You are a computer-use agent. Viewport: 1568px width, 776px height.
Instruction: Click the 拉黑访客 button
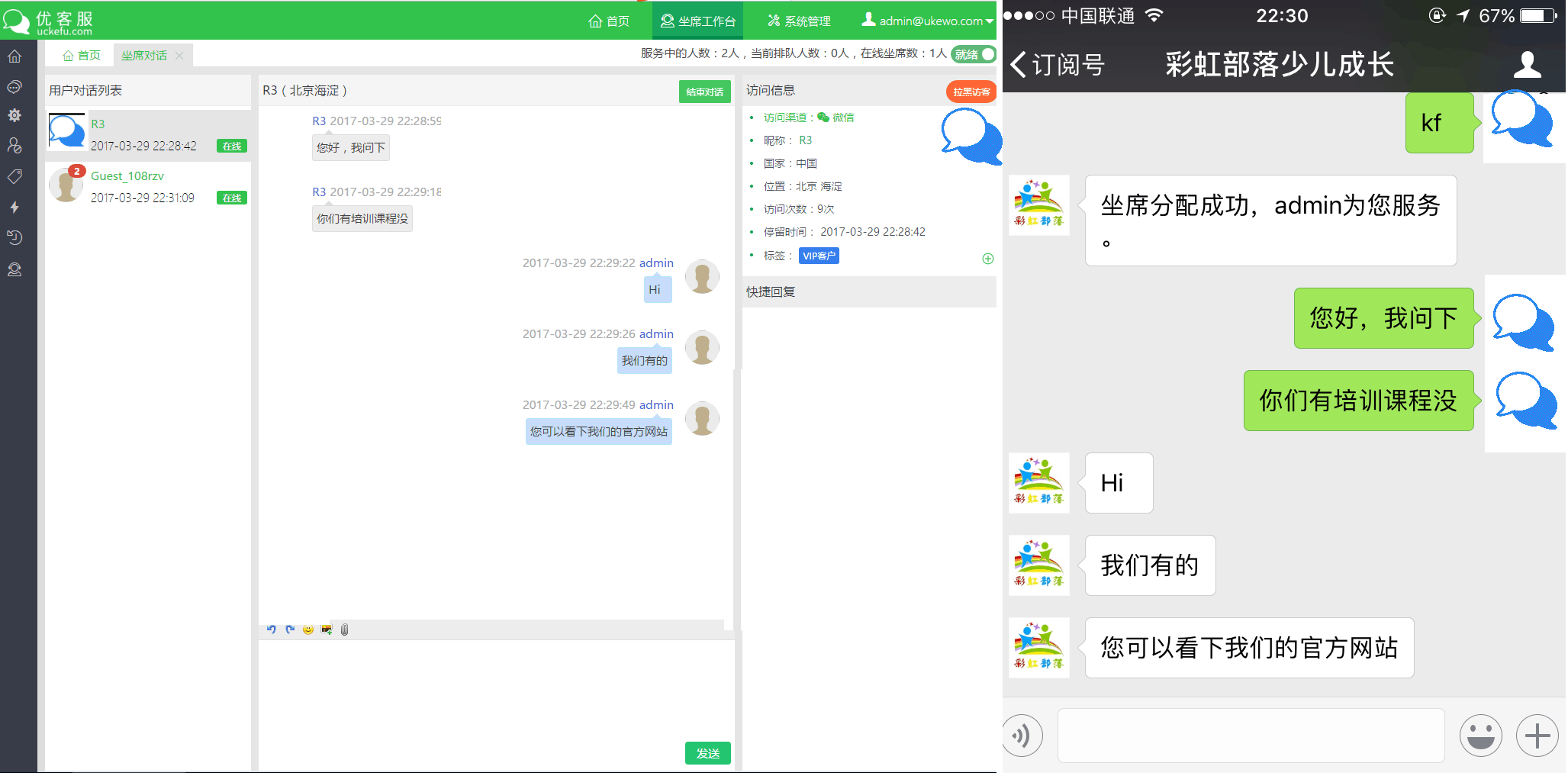click(971, 92)
